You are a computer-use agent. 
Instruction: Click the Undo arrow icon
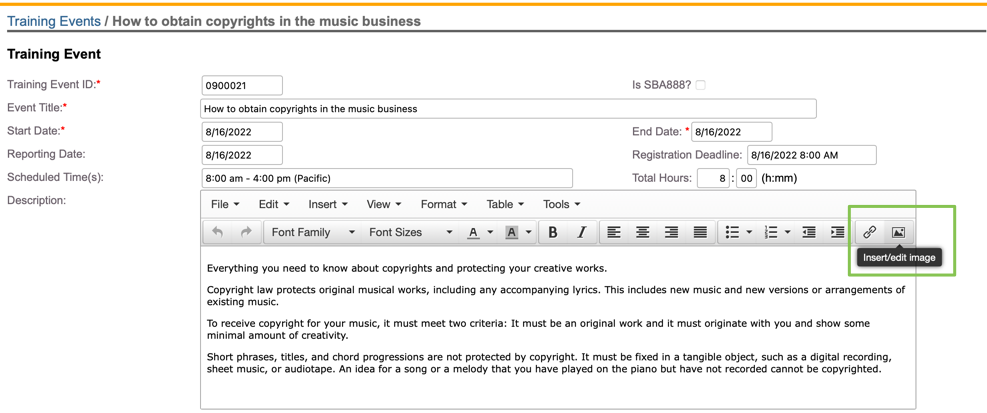coord(217,232)
